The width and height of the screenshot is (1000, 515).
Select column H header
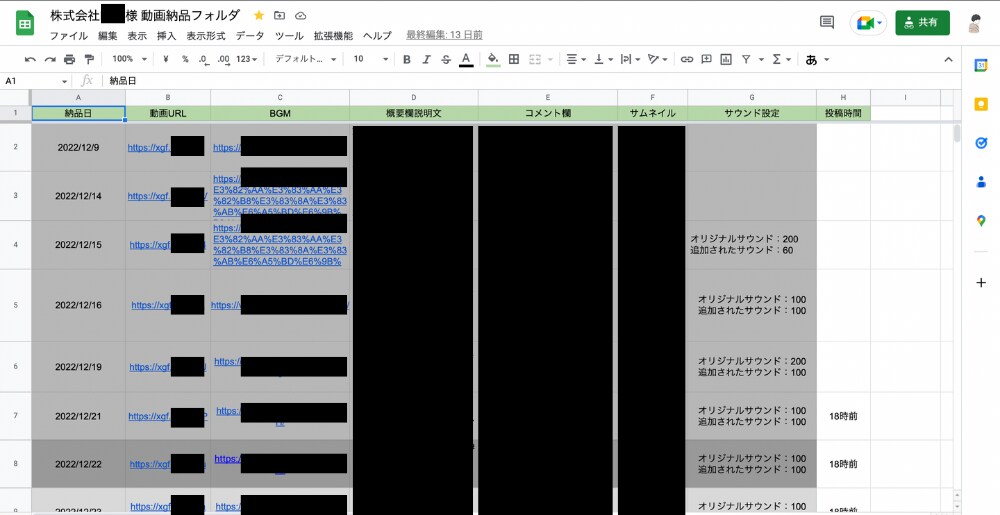pyautogui.click(x=843, y=98)
